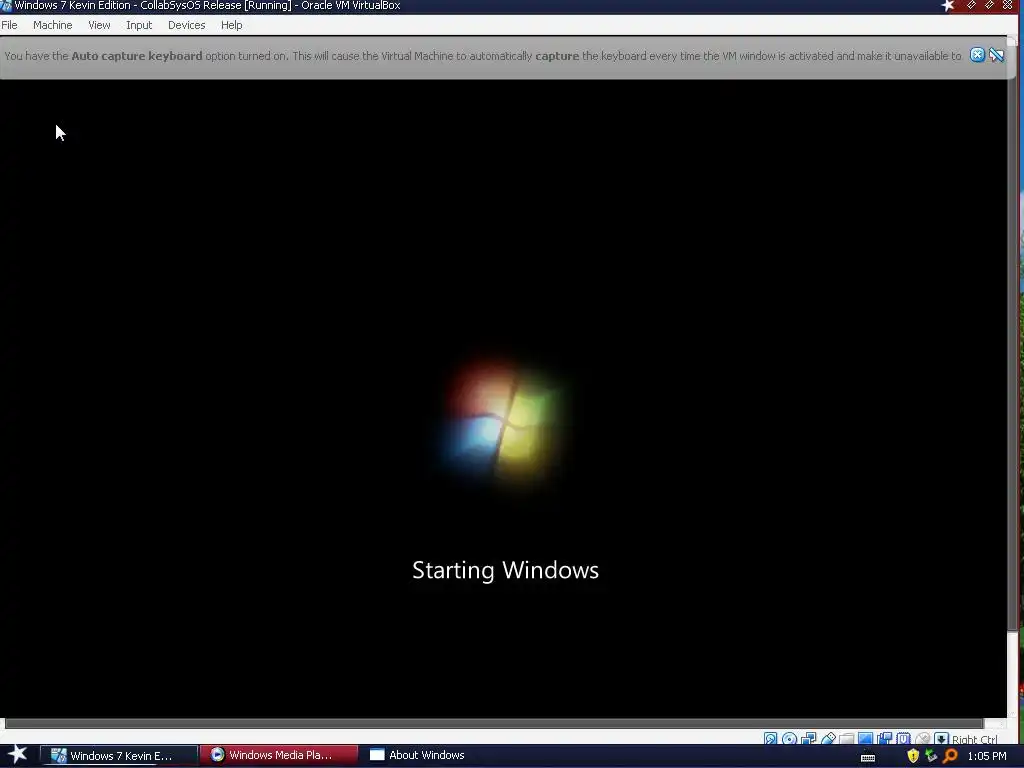Viewport: 1024px width, 768px height.
Task: Minimize the VirtualBox window
Action: pyautogui.click(x=972, y=5)
